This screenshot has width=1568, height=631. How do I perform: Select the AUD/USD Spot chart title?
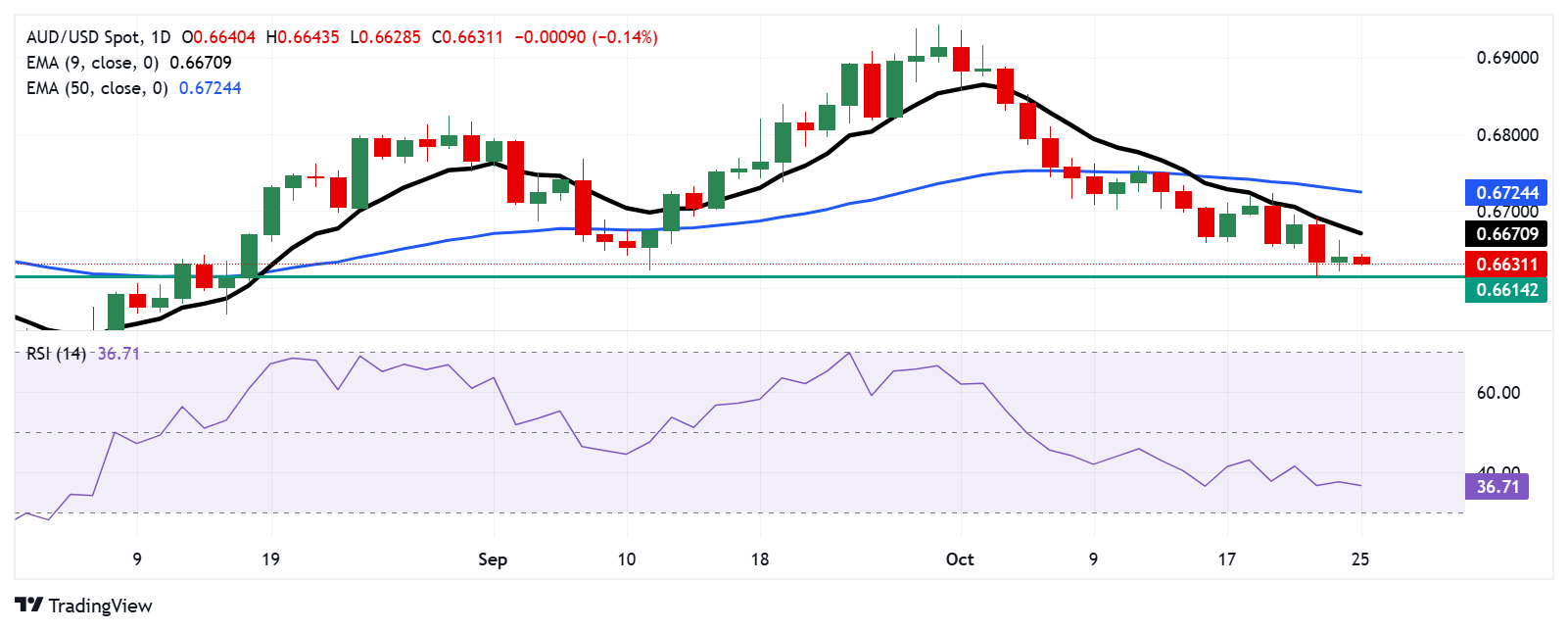[98, 37]
